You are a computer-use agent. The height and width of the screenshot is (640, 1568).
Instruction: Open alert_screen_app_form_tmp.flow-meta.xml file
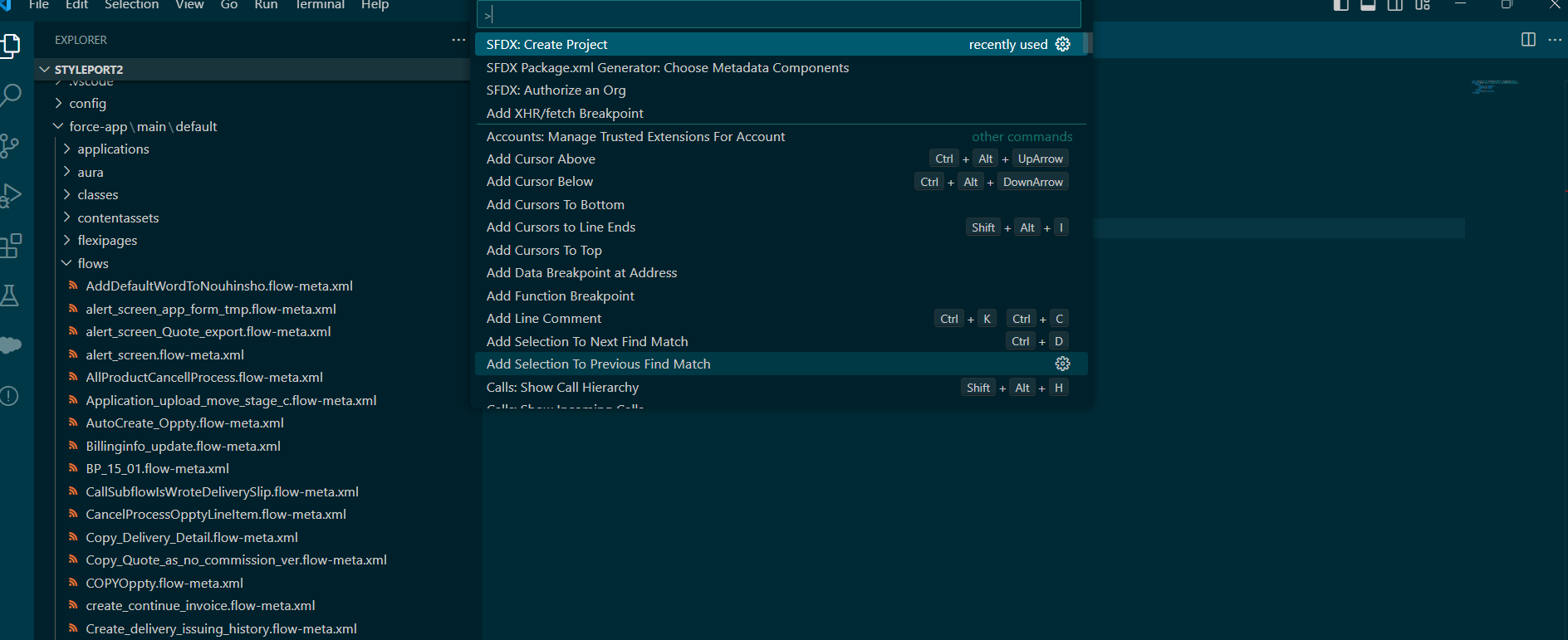click(x=211, y=309)
